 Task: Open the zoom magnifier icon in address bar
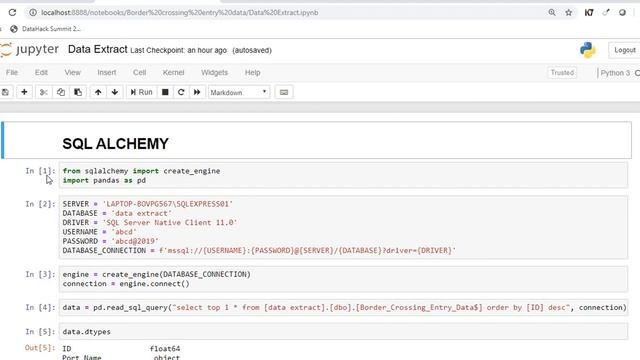coord(552,13)
